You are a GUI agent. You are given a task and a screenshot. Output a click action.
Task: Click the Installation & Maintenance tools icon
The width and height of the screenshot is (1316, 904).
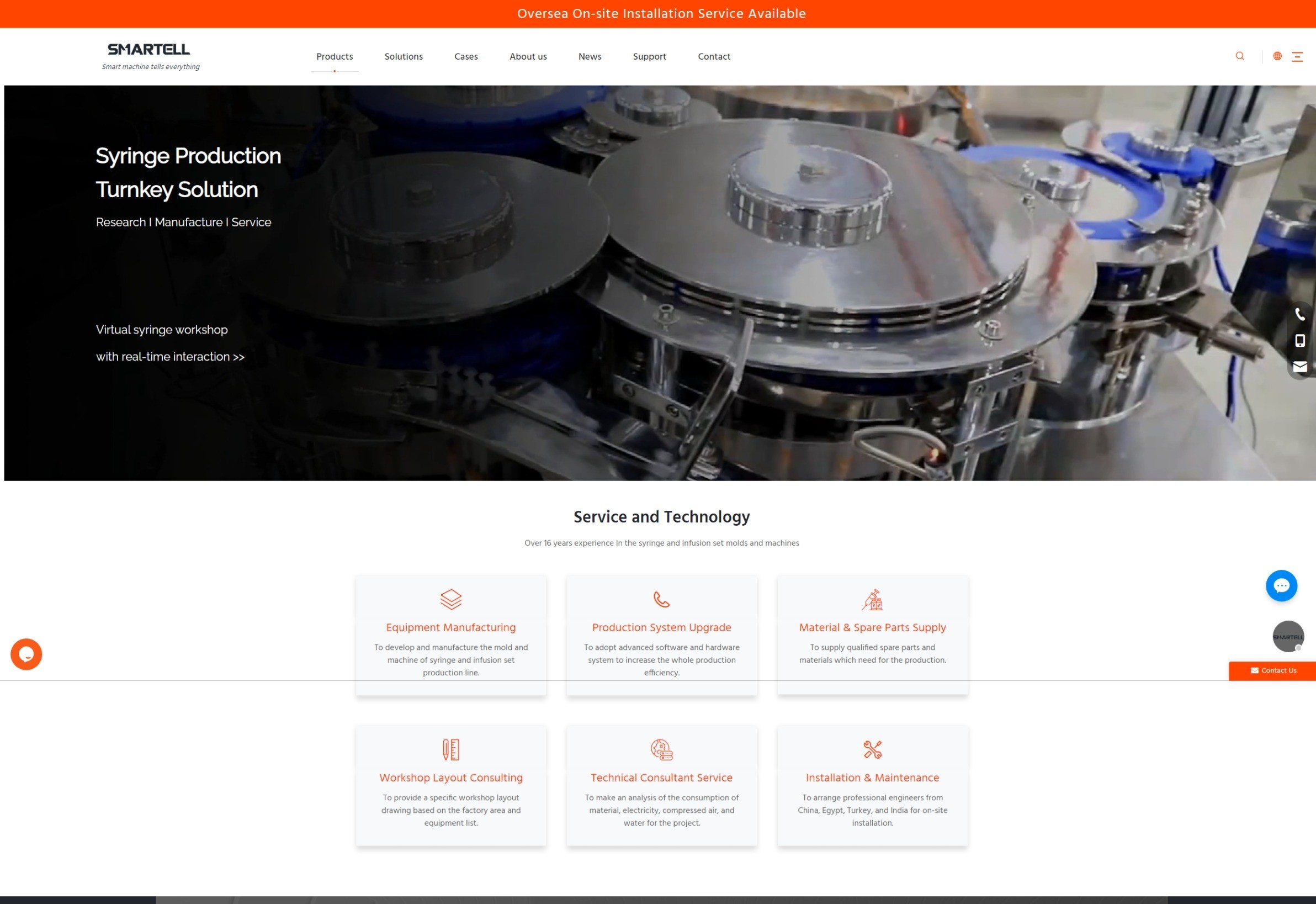(872, 749)
